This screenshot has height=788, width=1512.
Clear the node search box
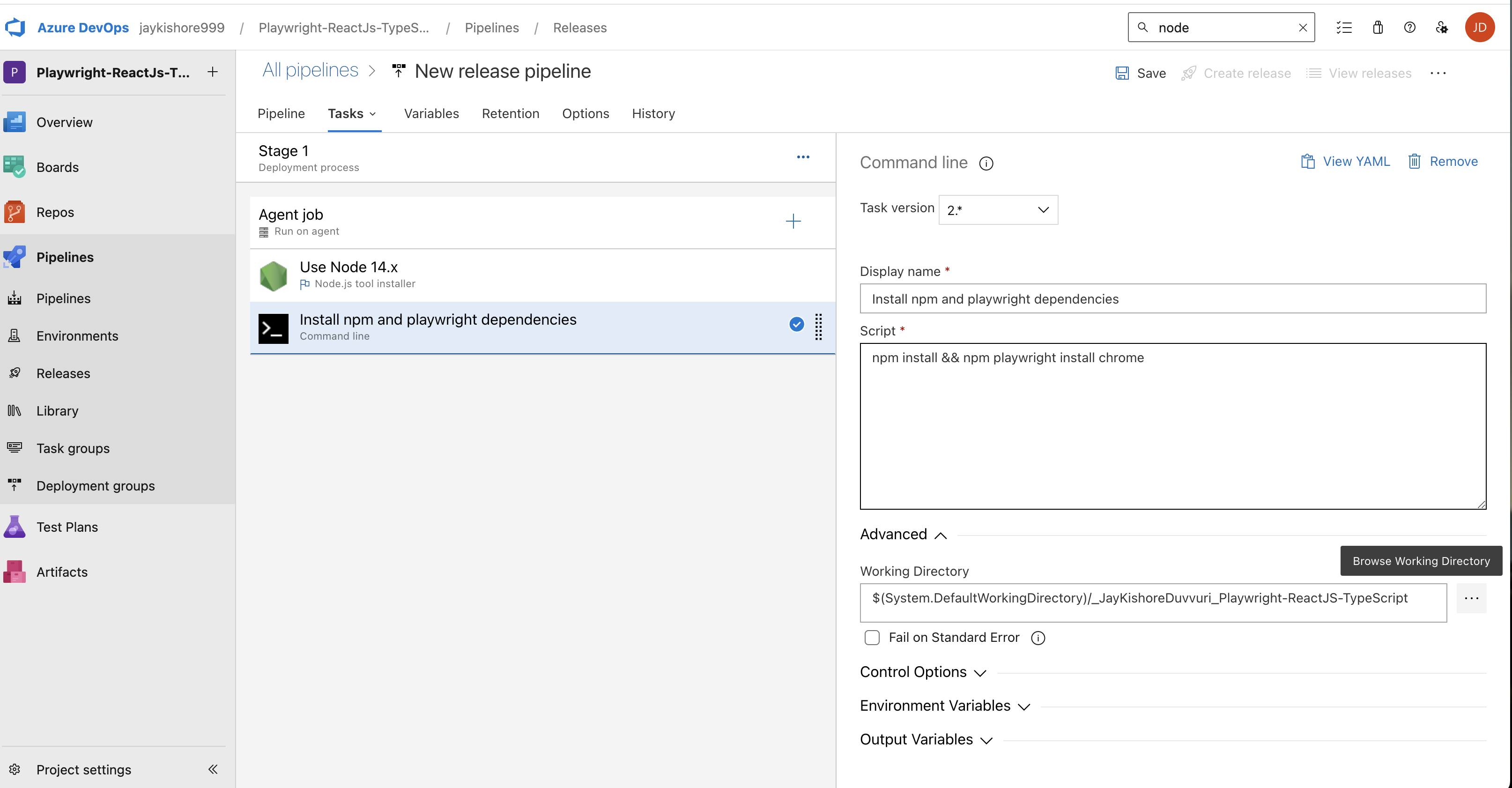pos(1303,28)
